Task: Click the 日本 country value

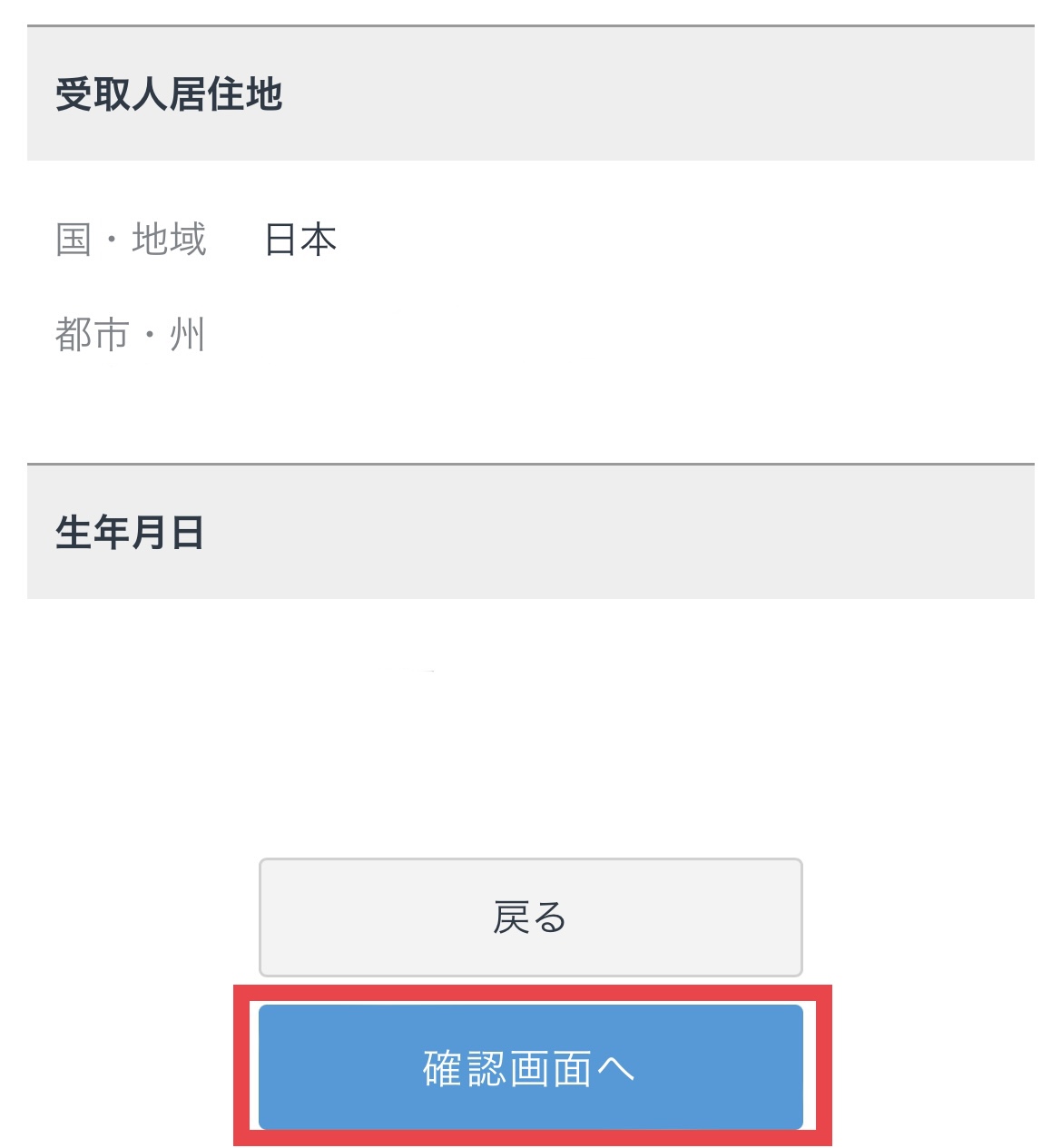Action: click(x=300, y=240)
